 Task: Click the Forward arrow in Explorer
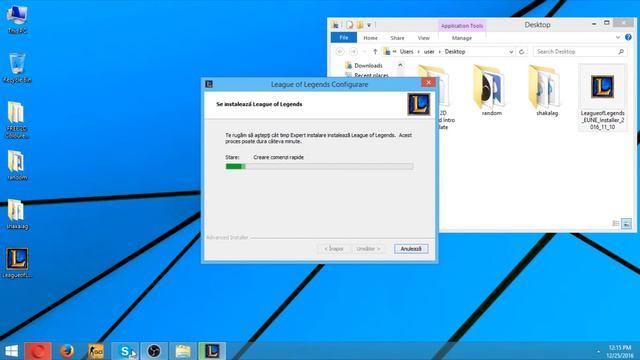353,52
